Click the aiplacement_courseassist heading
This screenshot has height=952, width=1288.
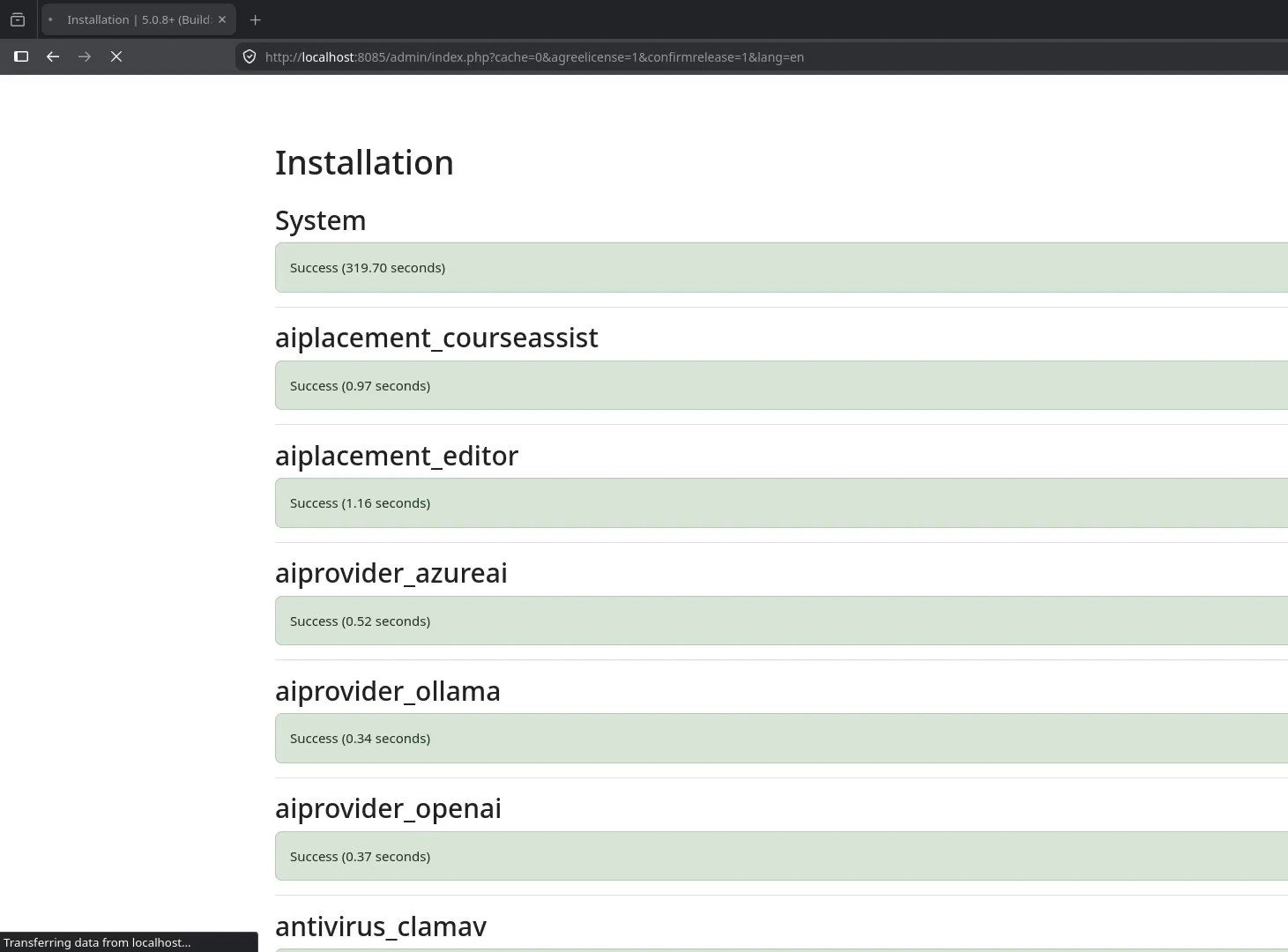436,338
